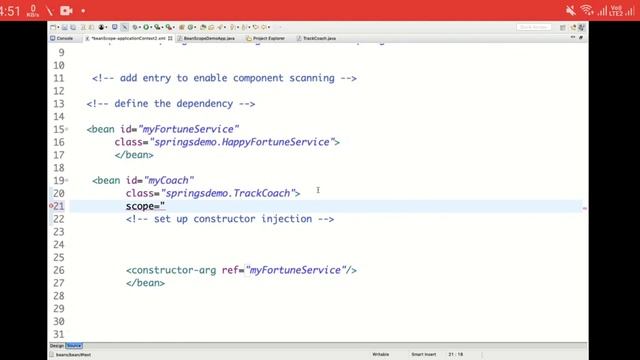The height and width of the screenshot is (360, 640).
Task: Click the Save toolbar icon
Action: click(x=64, y=27)
